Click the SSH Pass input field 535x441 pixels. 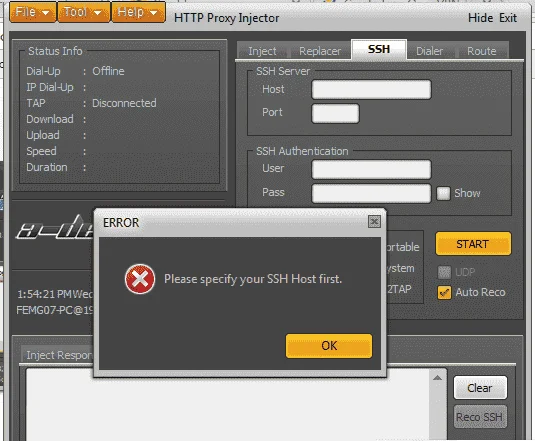click(371, 193)
